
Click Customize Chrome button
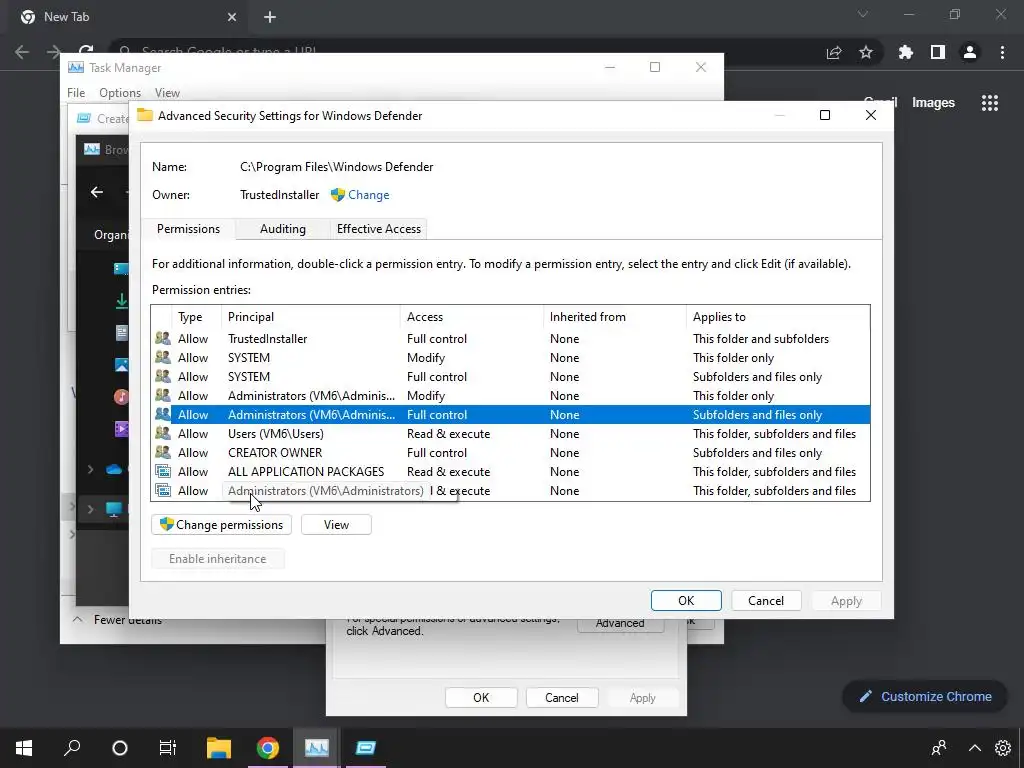925,696
